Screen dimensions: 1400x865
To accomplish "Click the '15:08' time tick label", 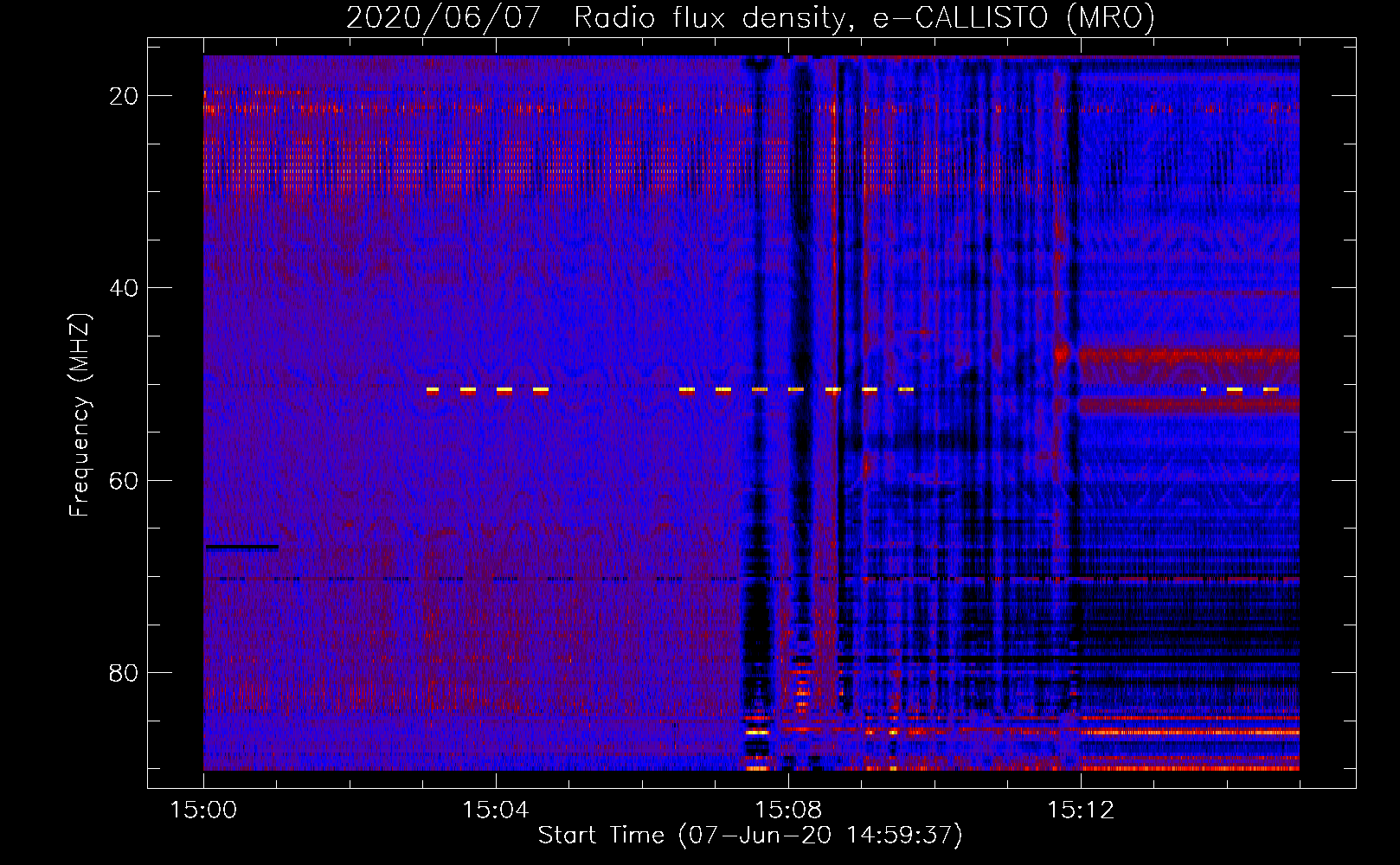I will (x=787, y=811).
